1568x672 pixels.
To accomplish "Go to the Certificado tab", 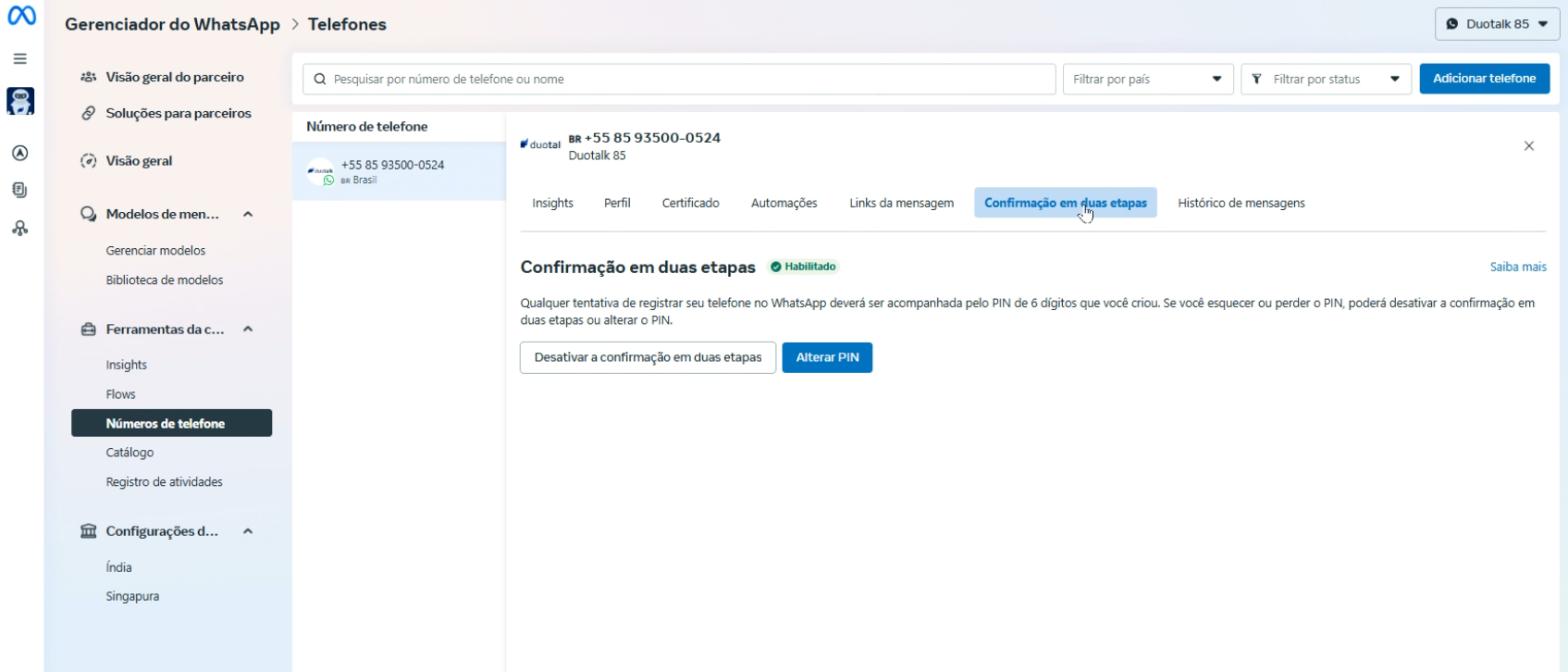I will click(690, 203).
